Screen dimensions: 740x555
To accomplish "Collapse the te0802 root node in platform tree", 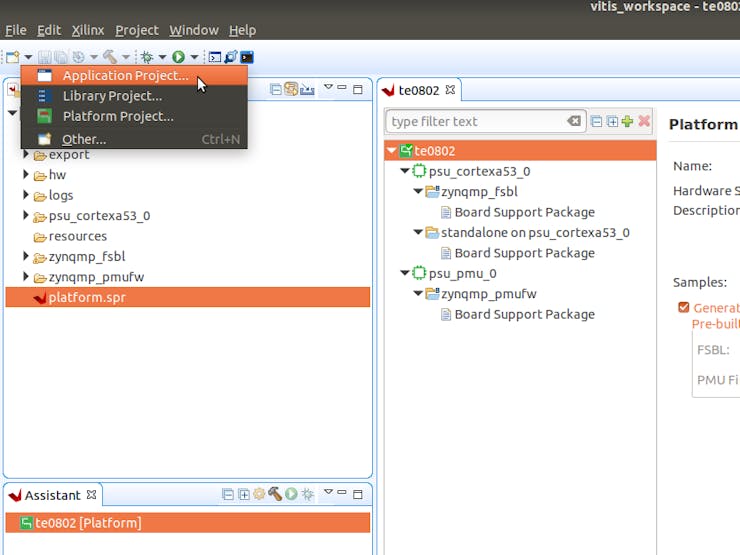I will point(391,151).
